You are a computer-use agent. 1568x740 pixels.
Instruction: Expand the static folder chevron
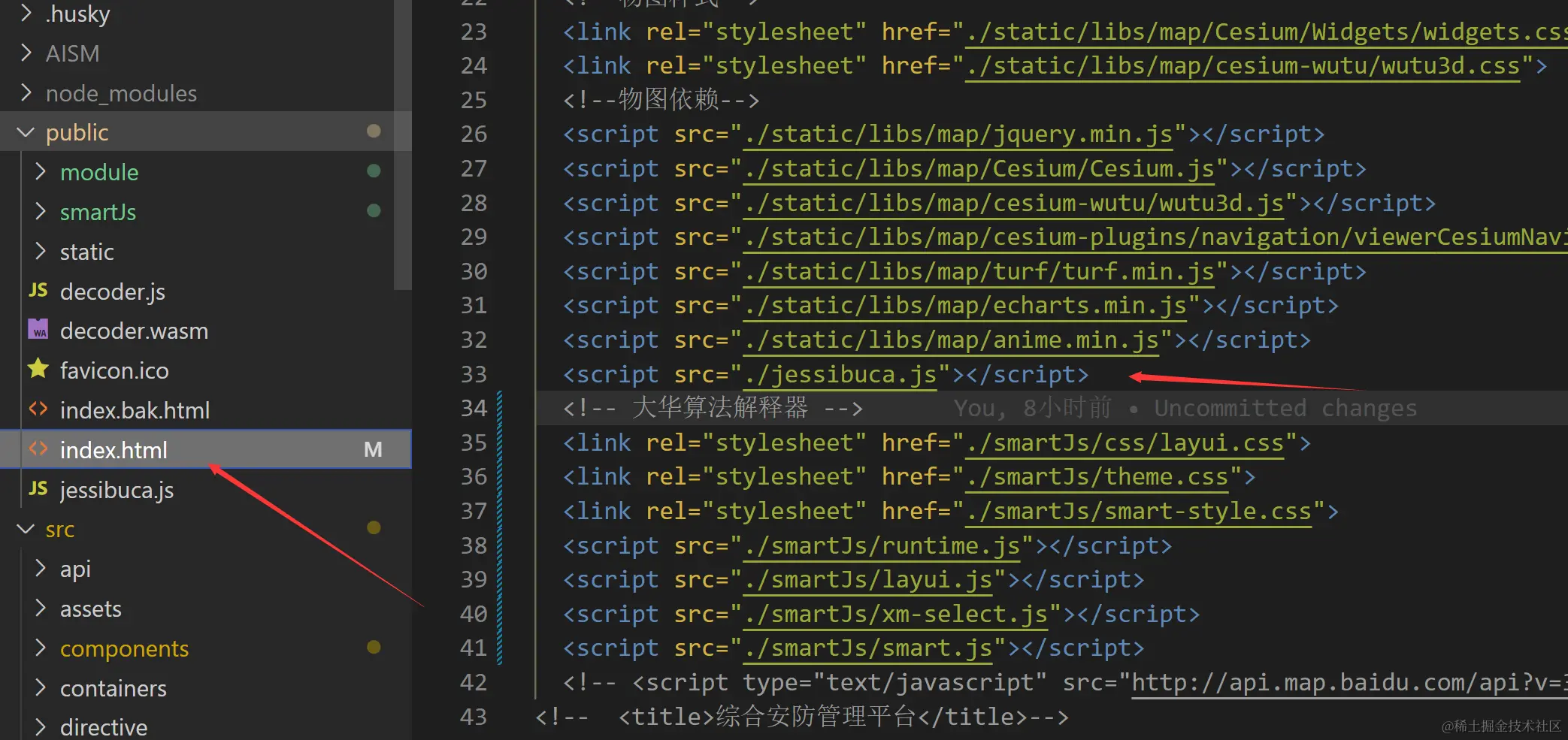41,251
